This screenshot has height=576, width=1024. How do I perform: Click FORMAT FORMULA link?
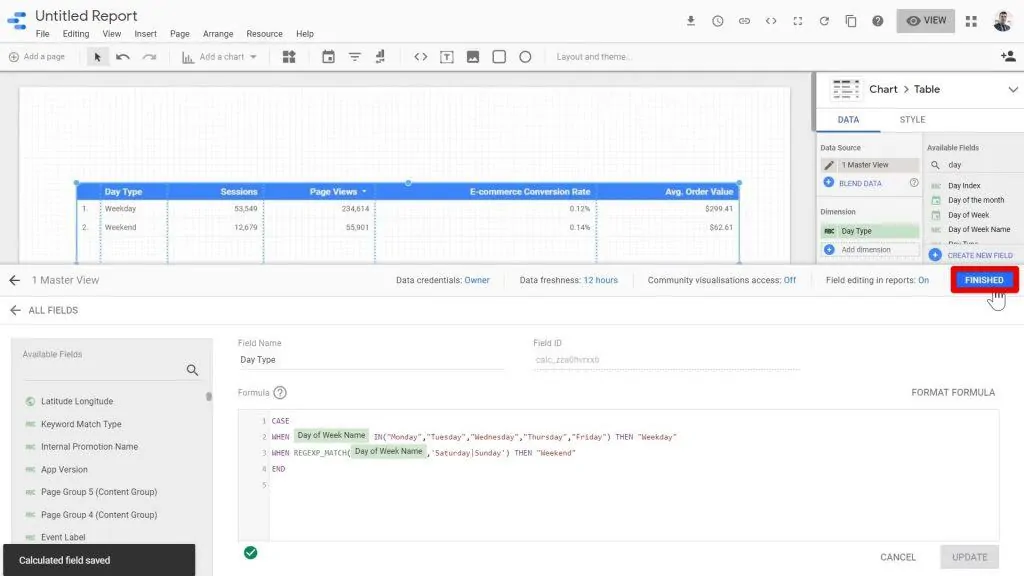[x=953, y=393]
